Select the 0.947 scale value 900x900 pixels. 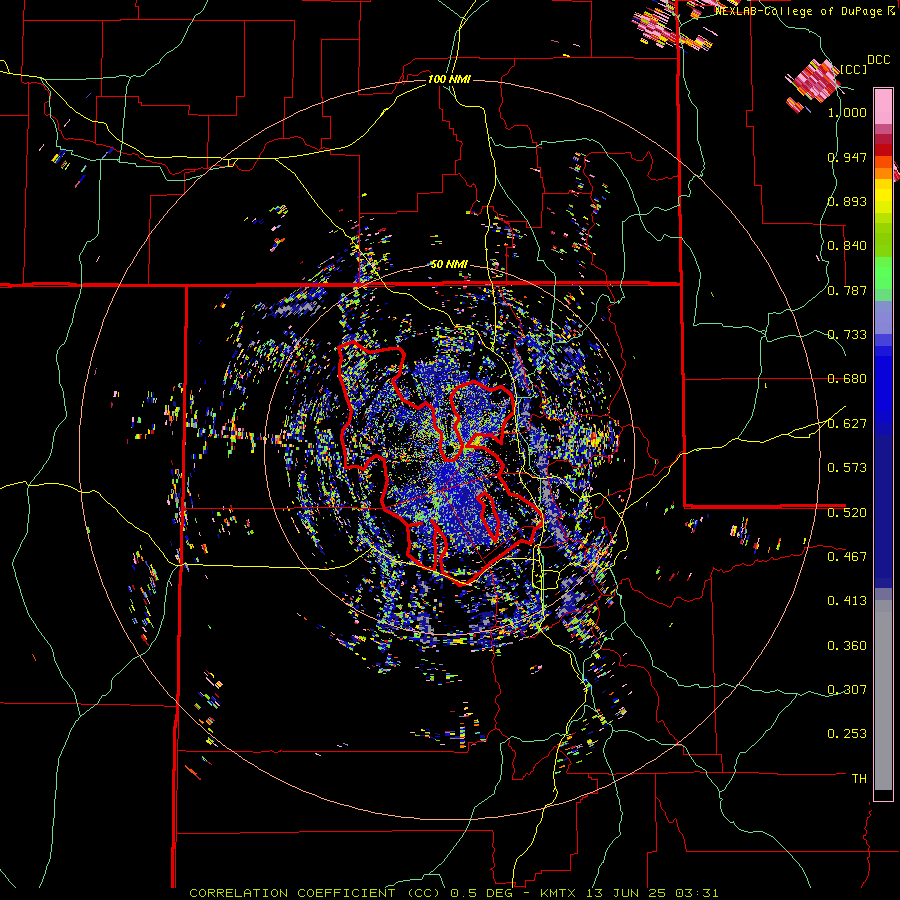[847, 157]
